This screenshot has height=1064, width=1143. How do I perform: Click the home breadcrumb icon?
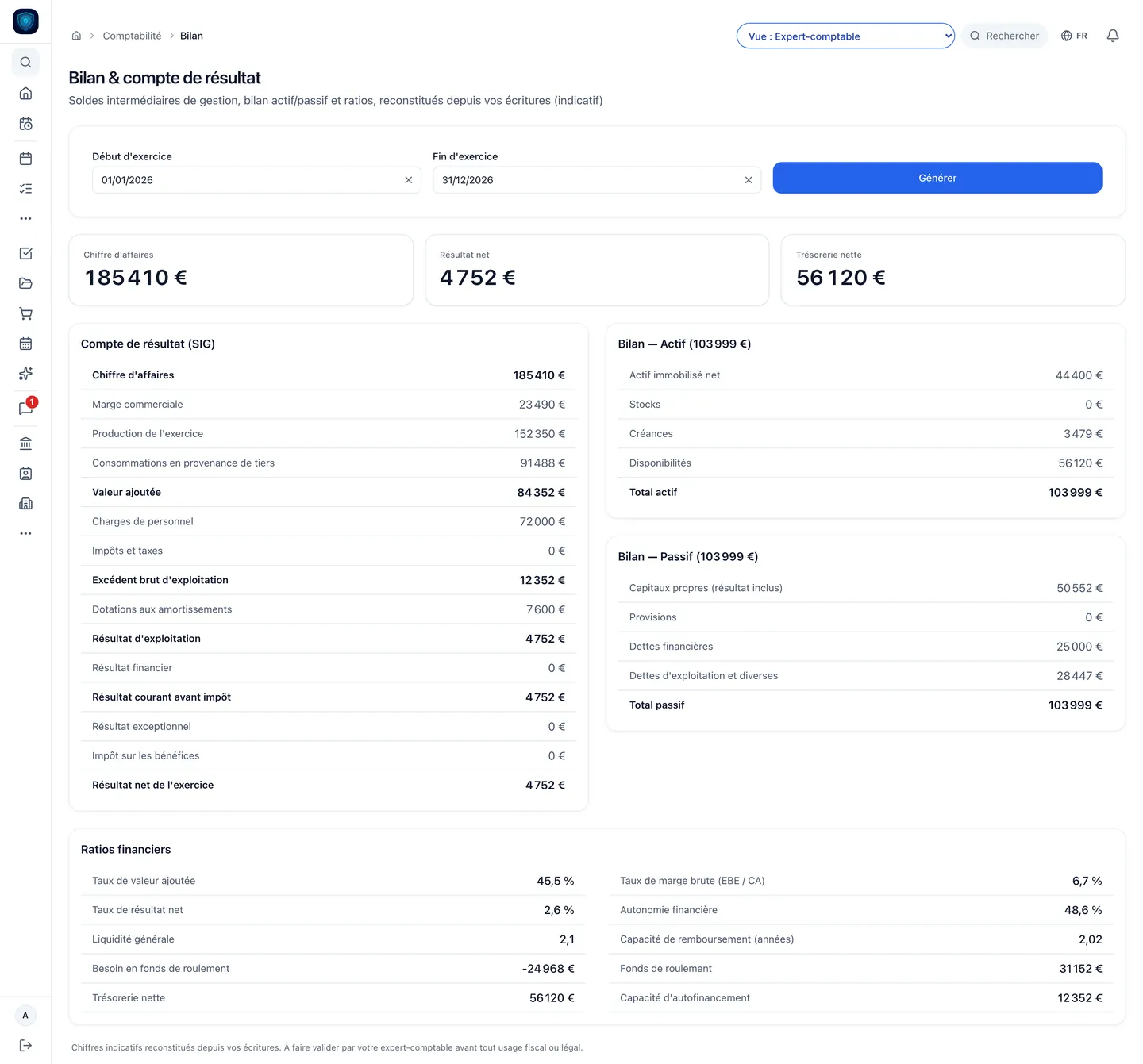pyautogui.click(x=76, y=36)
